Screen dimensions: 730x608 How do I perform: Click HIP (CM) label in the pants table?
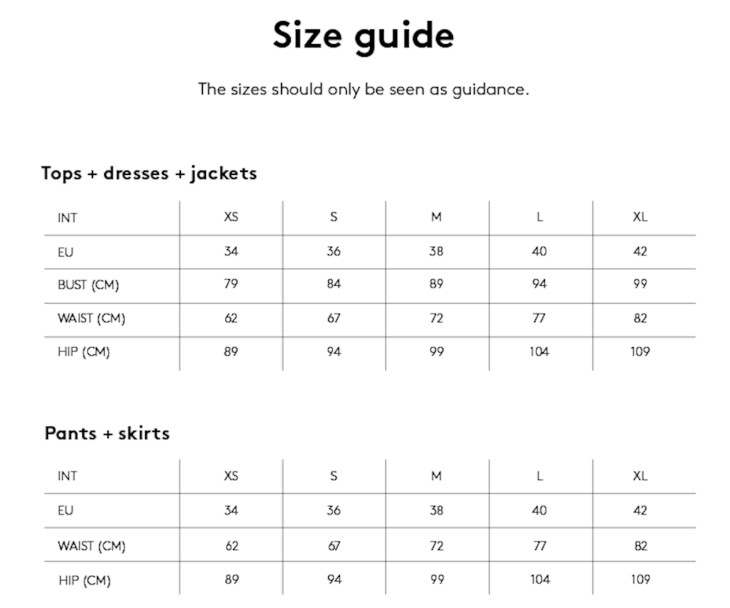tap(85, 580)
